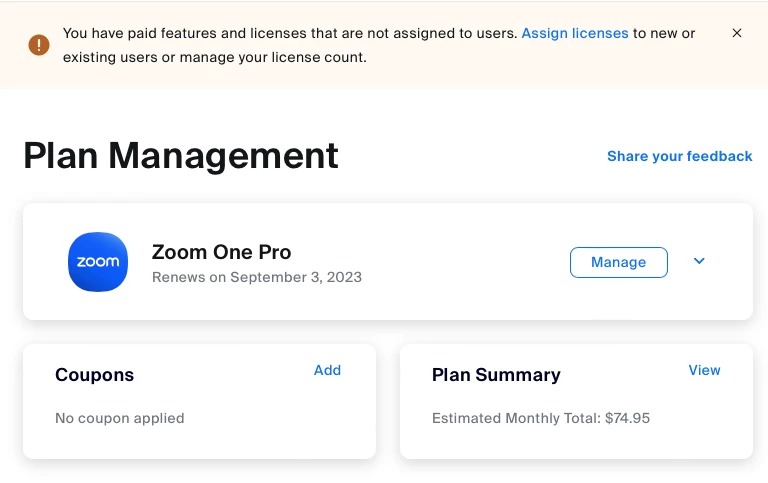Open the Assign licenses link
This screenshot has height=483, width=768.
click(575, 33)
